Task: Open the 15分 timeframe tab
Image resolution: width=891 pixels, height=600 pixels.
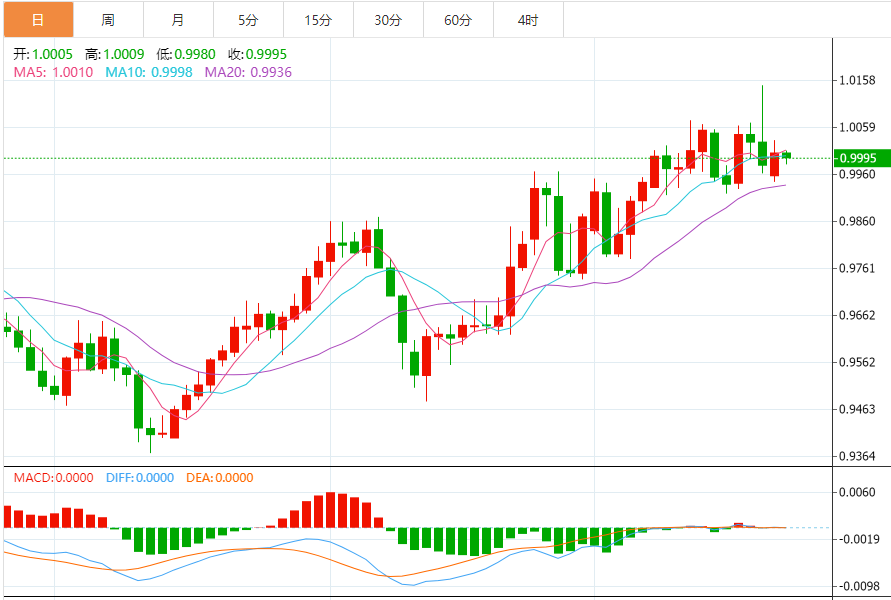Action: pos(318,20)
